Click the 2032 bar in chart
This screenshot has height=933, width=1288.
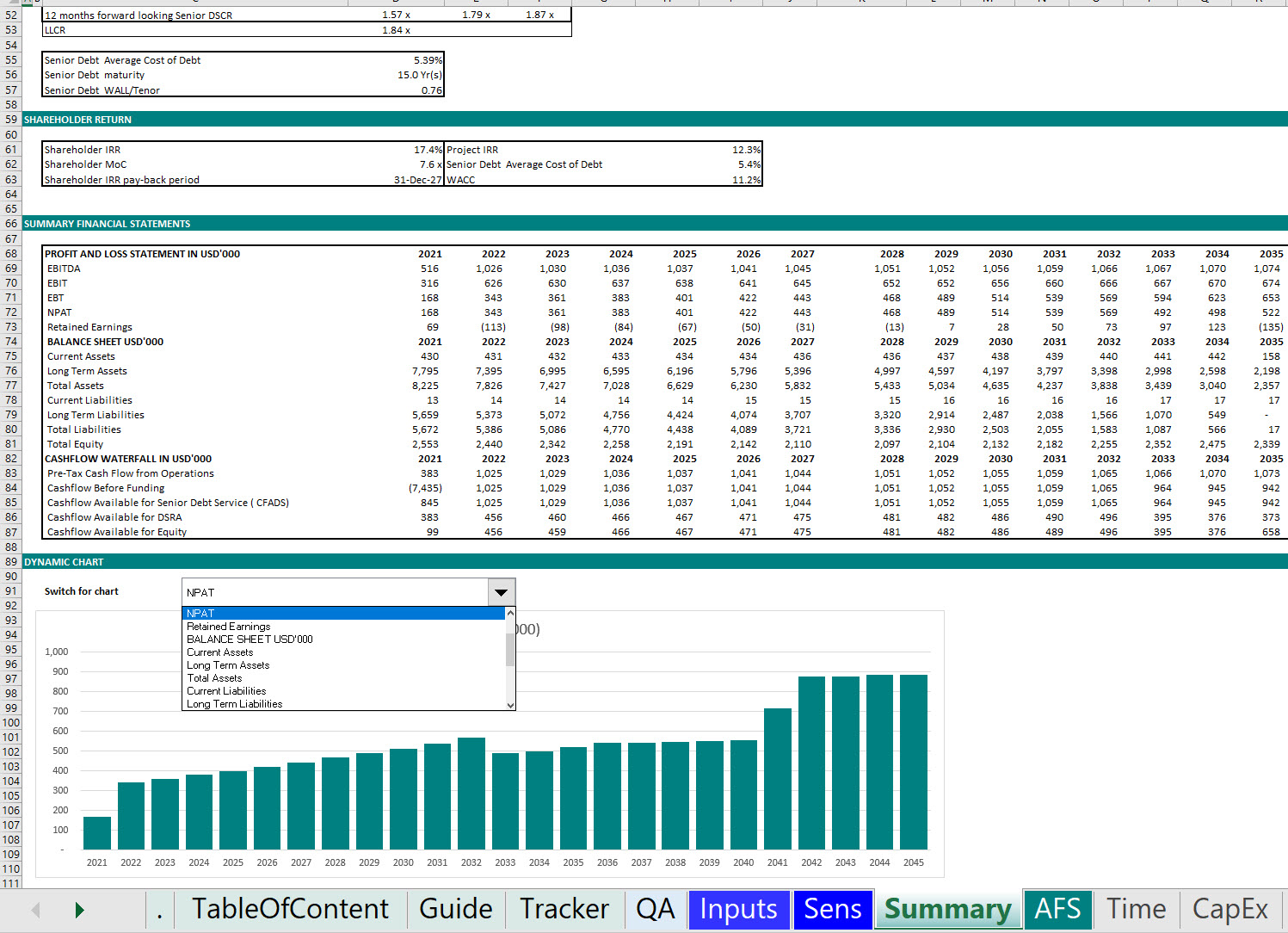point(471,794)
